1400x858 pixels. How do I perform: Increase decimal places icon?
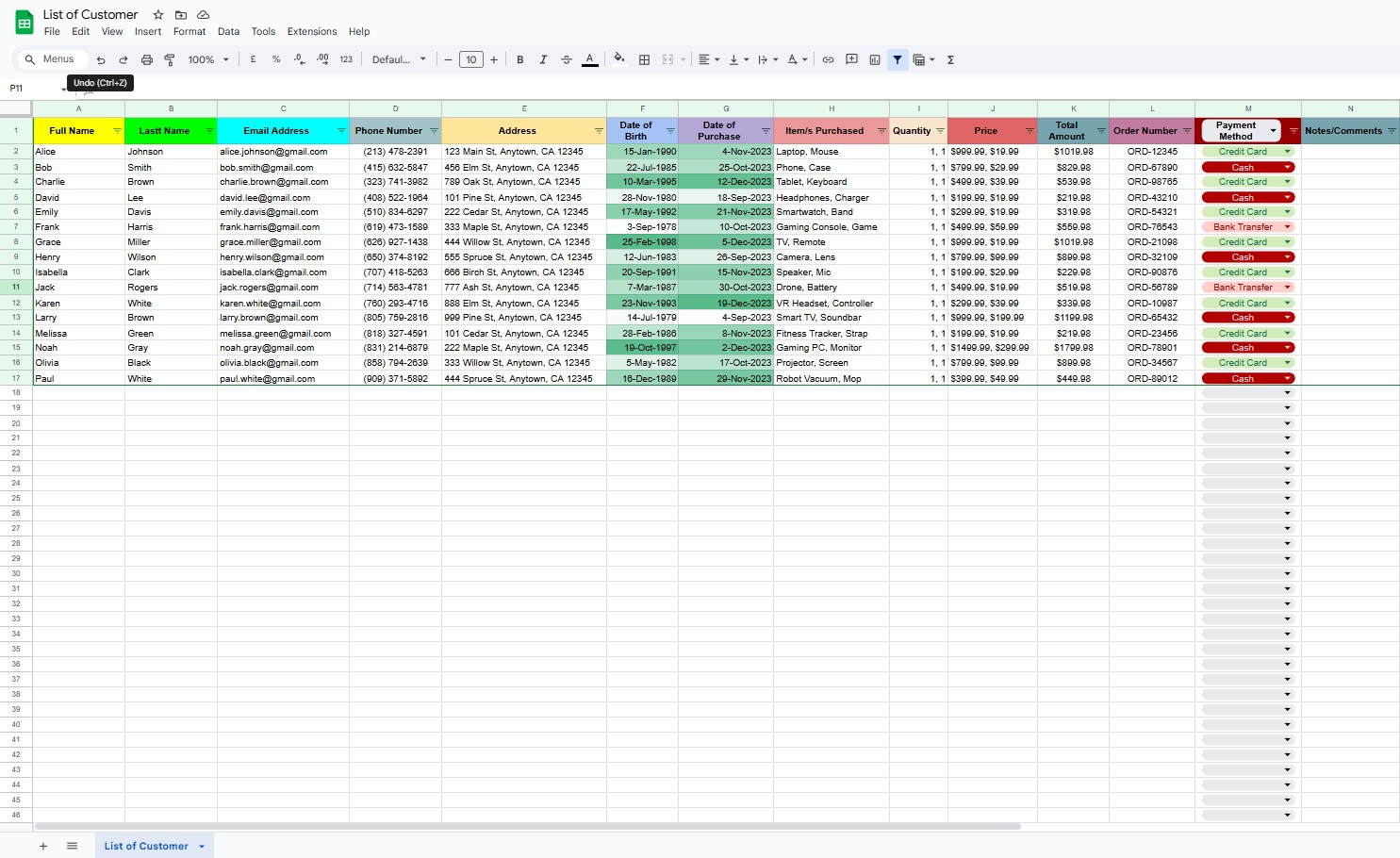[x=322, y=59]
